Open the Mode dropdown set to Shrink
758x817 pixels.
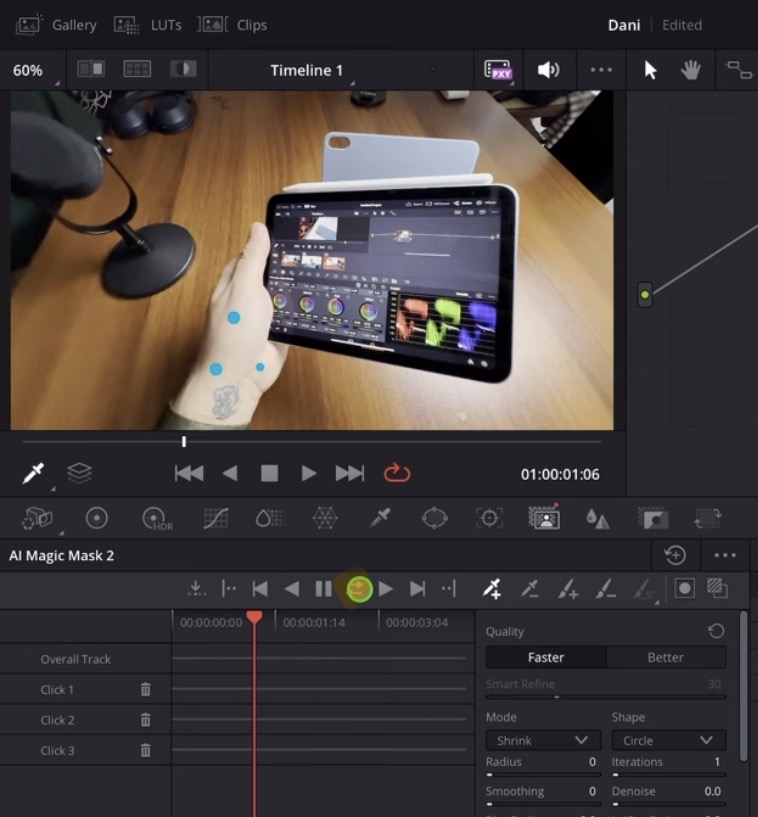pos(541,740)
